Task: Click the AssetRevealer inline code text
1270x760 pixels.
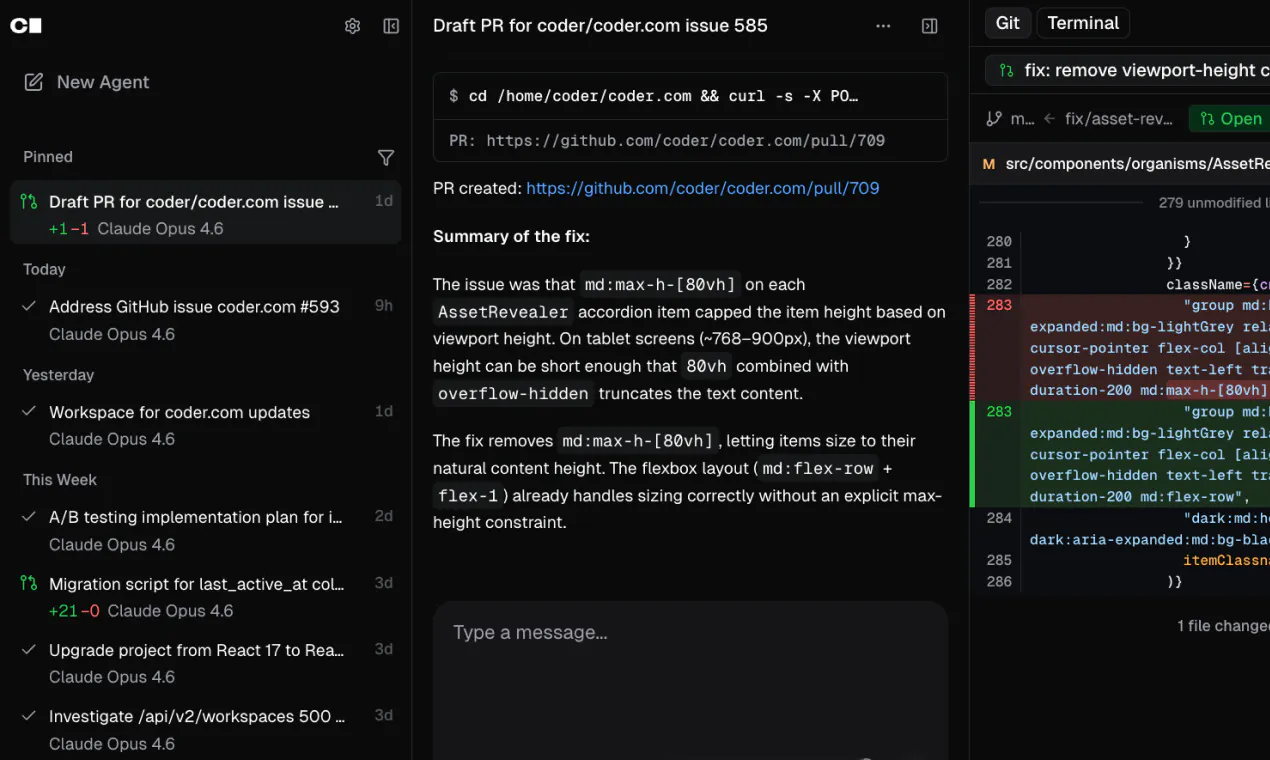Action: [x=503, y=312]
